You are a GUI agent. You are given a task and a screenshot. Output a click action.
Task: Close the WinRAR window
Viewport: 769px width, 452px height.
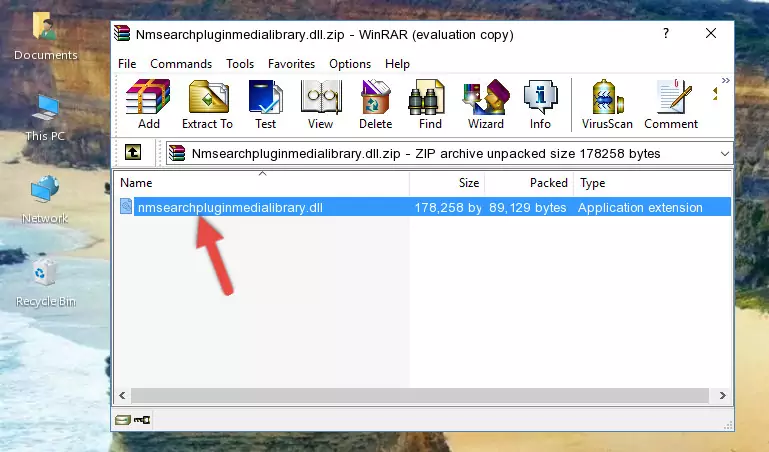(711, 33)
